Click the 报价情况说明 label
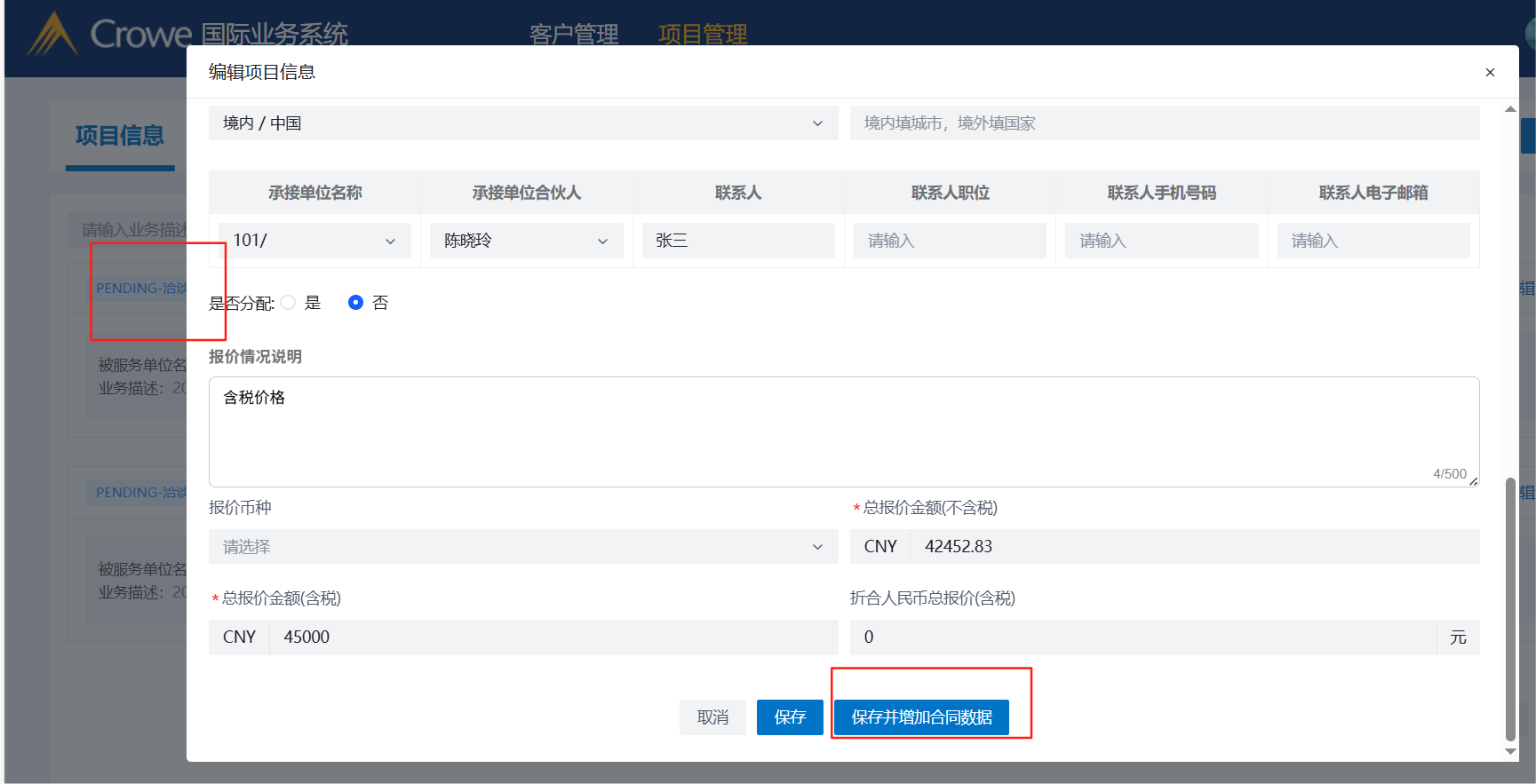 255,357
